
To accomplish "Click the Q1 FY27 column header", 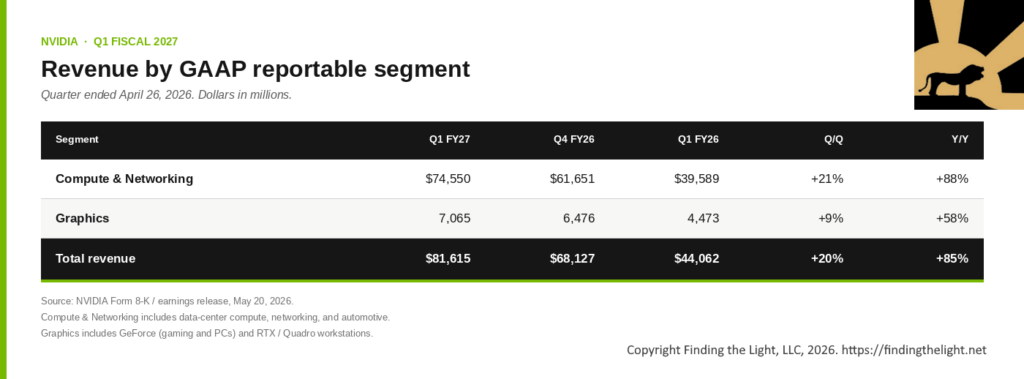I will point(449,139).
